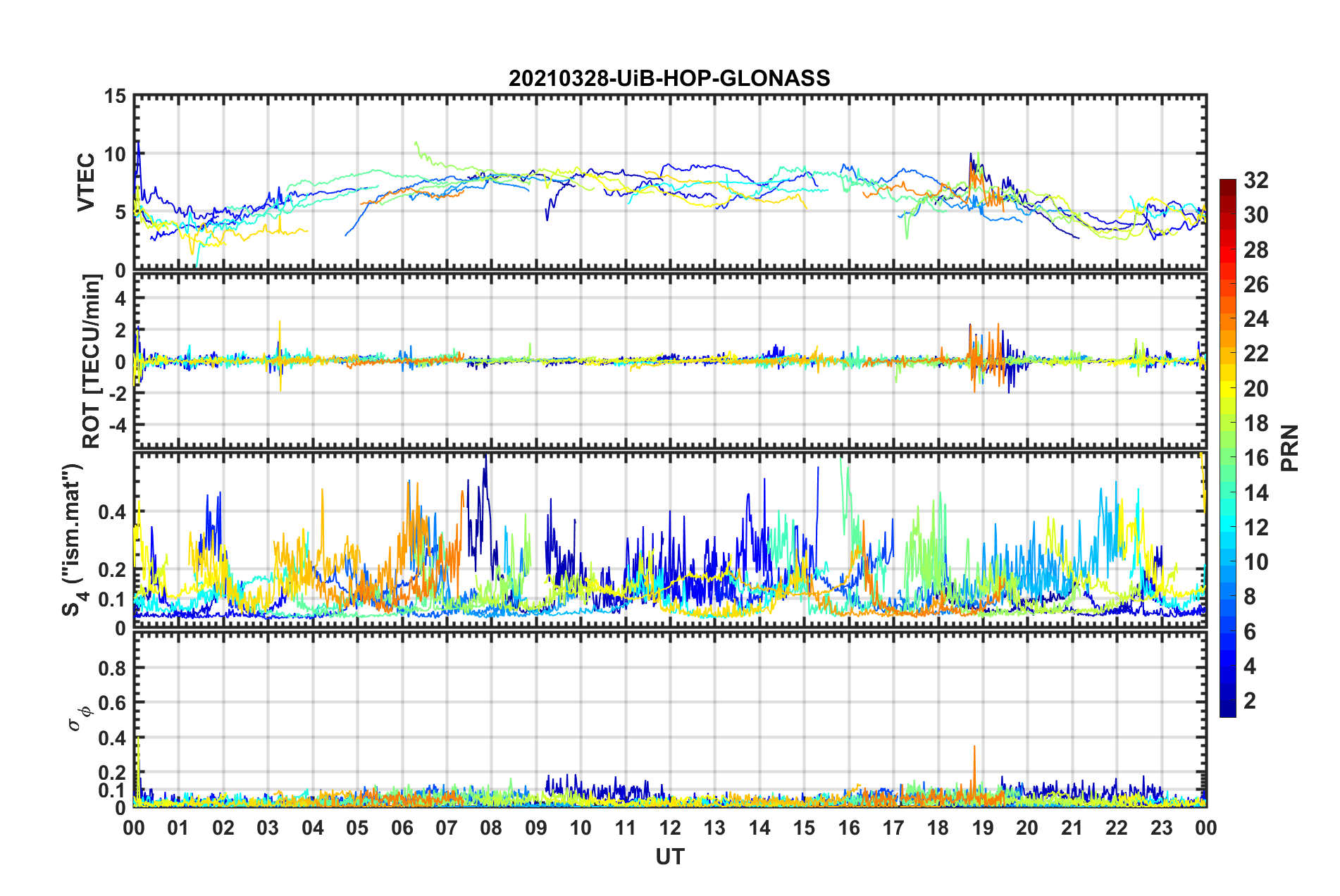Click the sigma phi tick label 0.8
This screenshot has width=1340, height=896.
(x=113, y=668)
